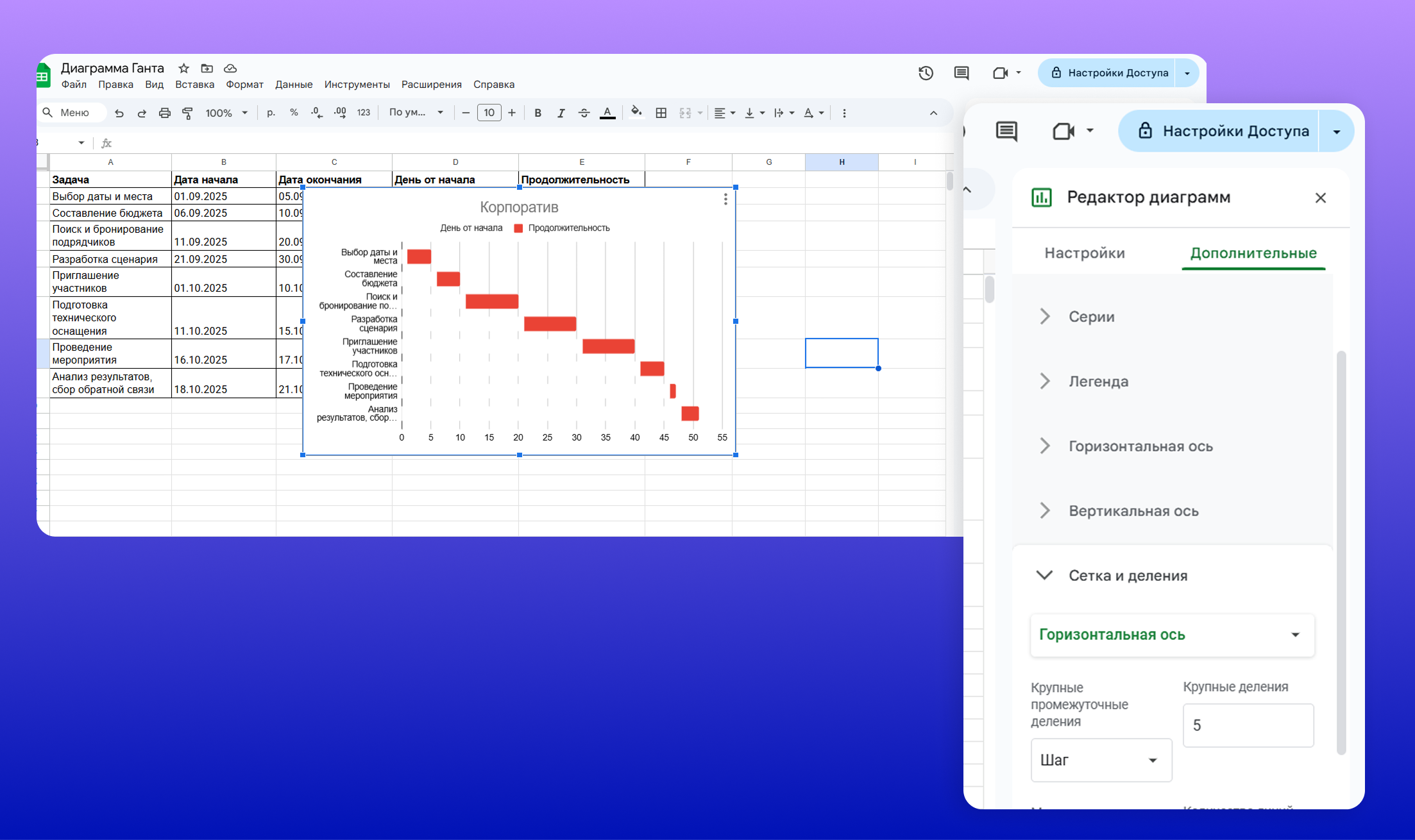Select the paint format roller icon
1415x840 pixels.
187,113
